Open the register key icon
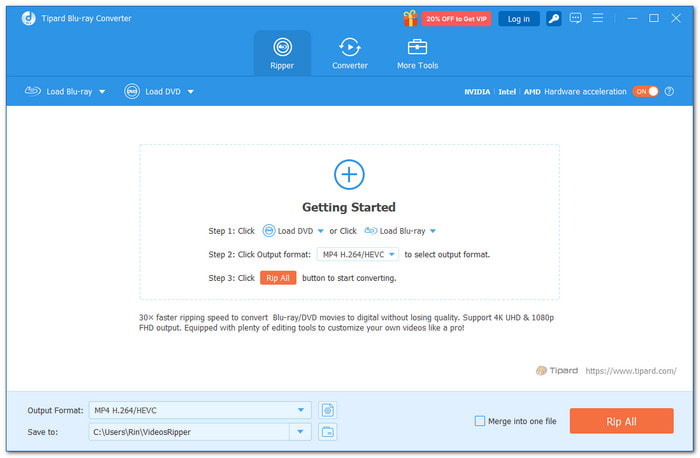Image resolution: width=700 pixels, height=458 pixels. tap(554, 19)
